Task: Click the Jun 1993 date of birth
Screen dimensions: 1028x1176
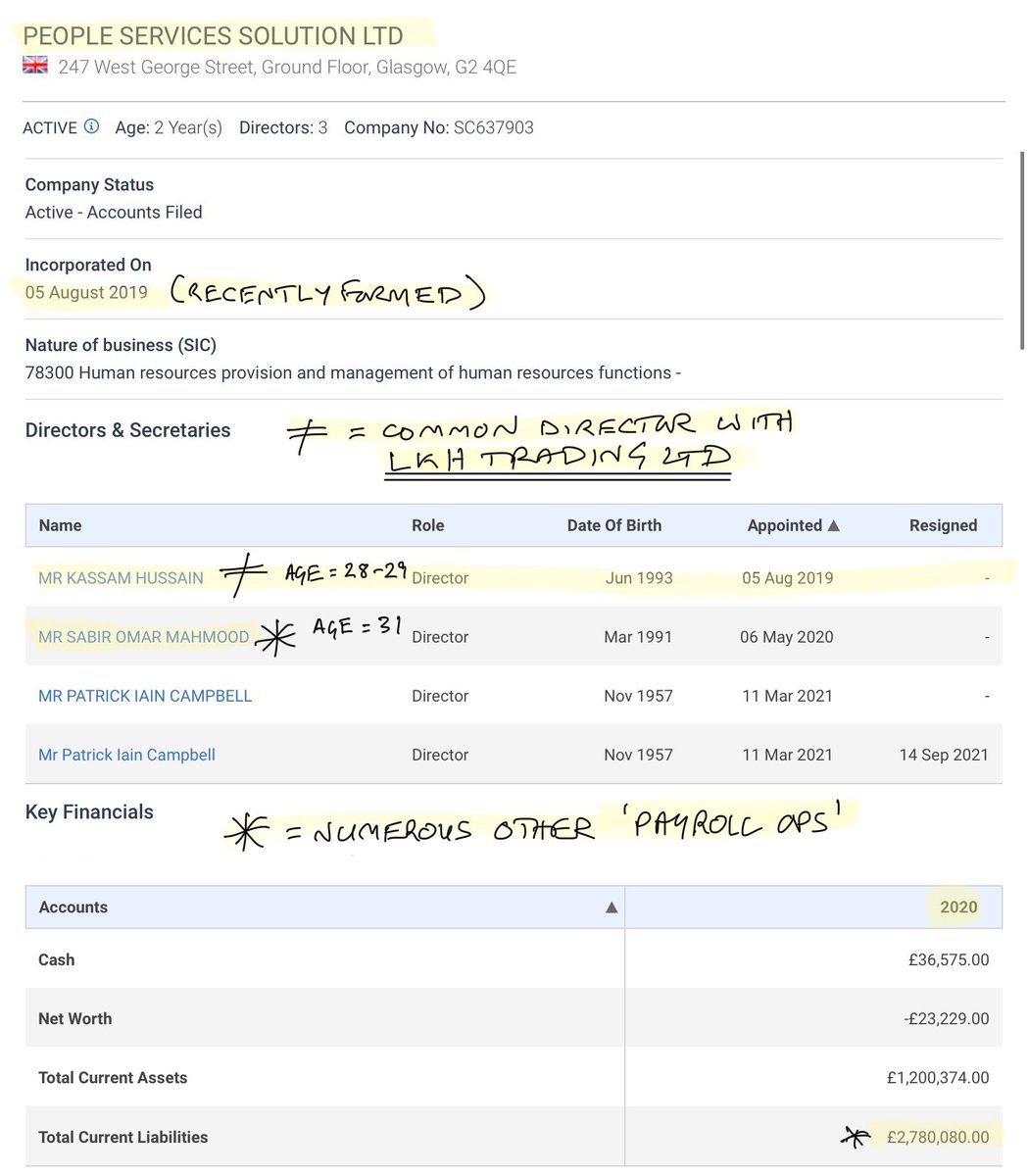Action: tap(639, 578)
